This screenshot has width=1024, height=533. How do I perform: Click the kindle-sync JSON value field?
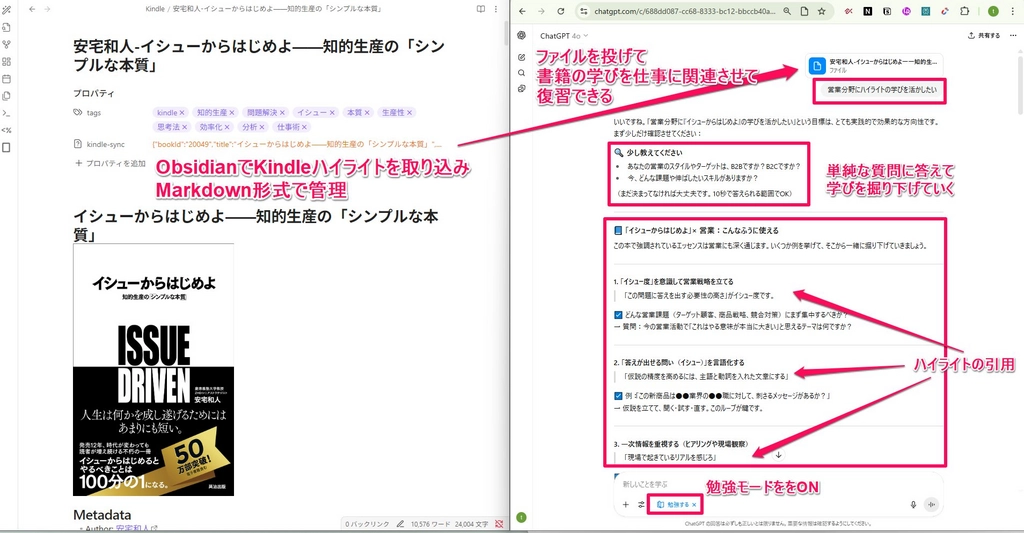coord(298,144)
